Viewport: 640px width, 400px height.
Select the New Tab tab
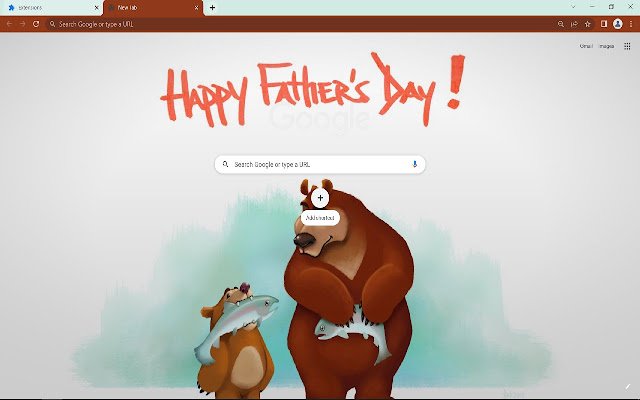(x=153, y=8)
